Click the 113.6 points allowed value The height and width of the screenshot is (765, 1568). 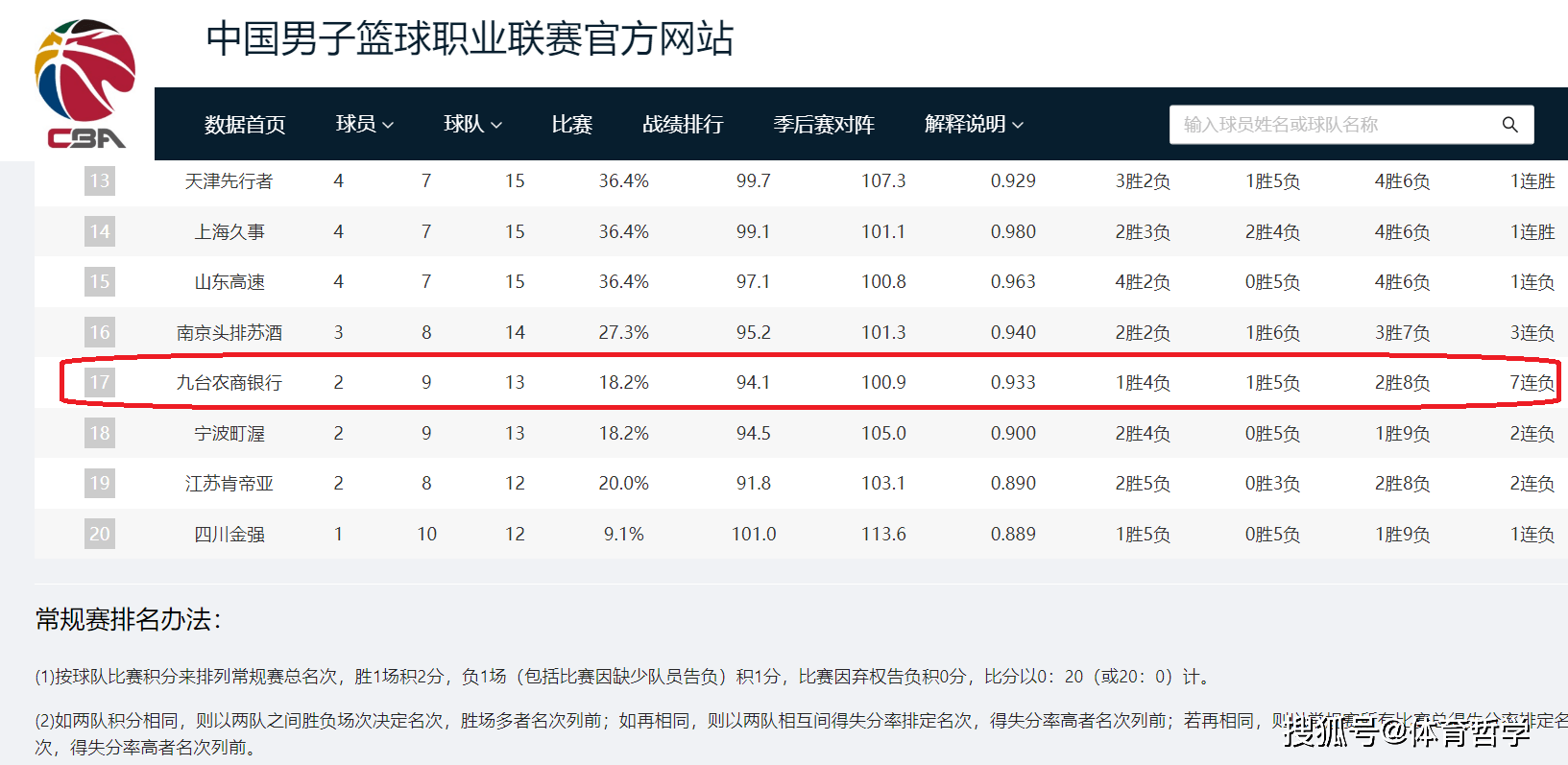pos(883,535)
